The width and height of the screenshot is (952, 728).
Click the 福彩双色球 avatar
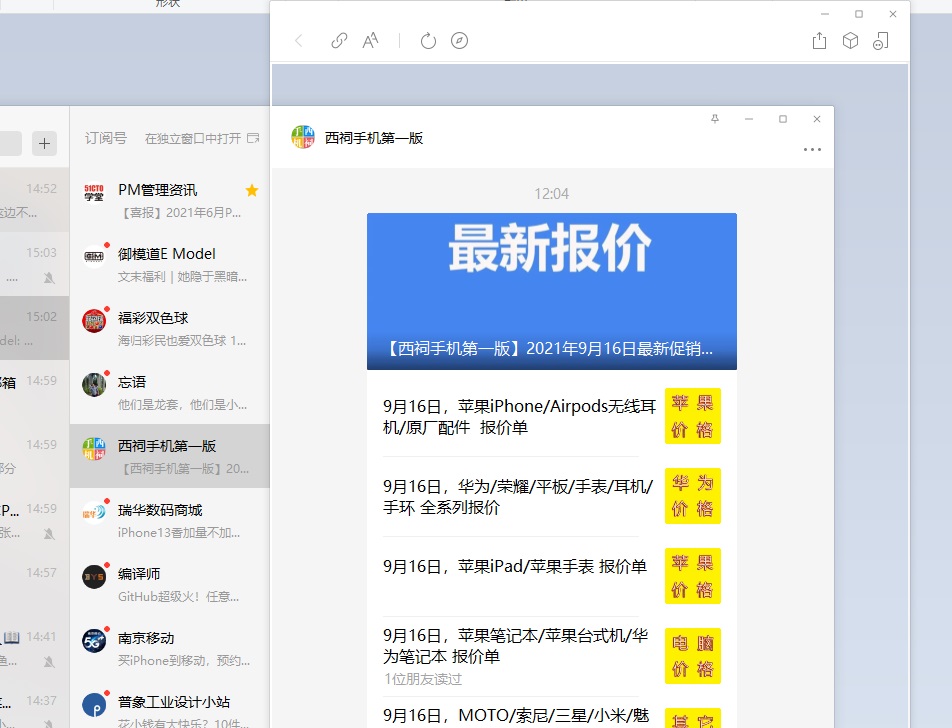[x=94, y=320]
